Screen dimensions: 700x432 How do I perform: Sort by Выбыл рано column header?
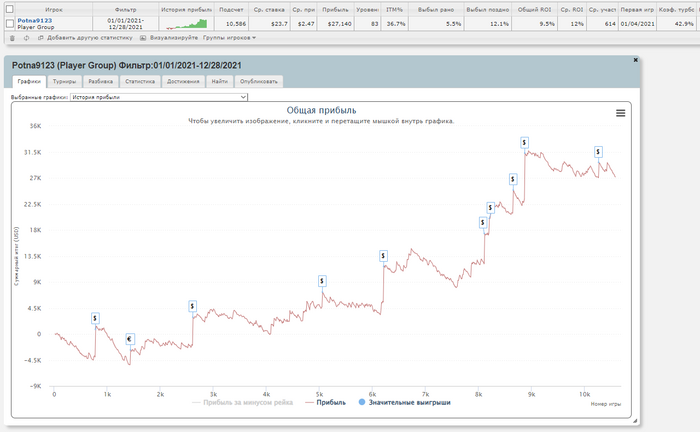(436, 9)
